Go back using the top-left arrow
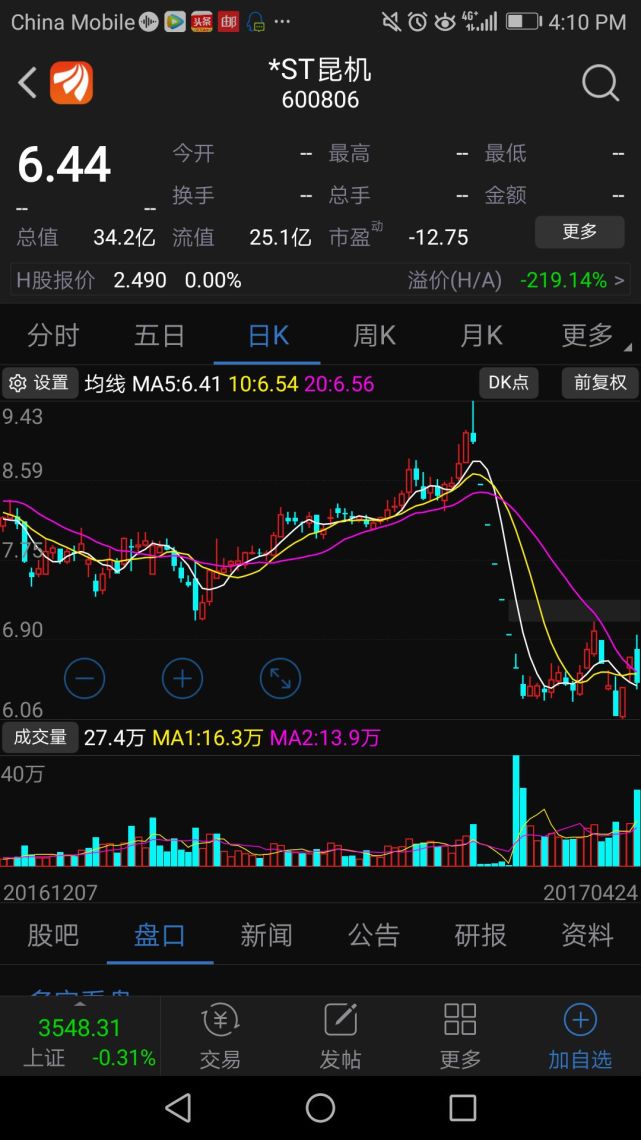 pyautogui.click(x=27, y=83)
